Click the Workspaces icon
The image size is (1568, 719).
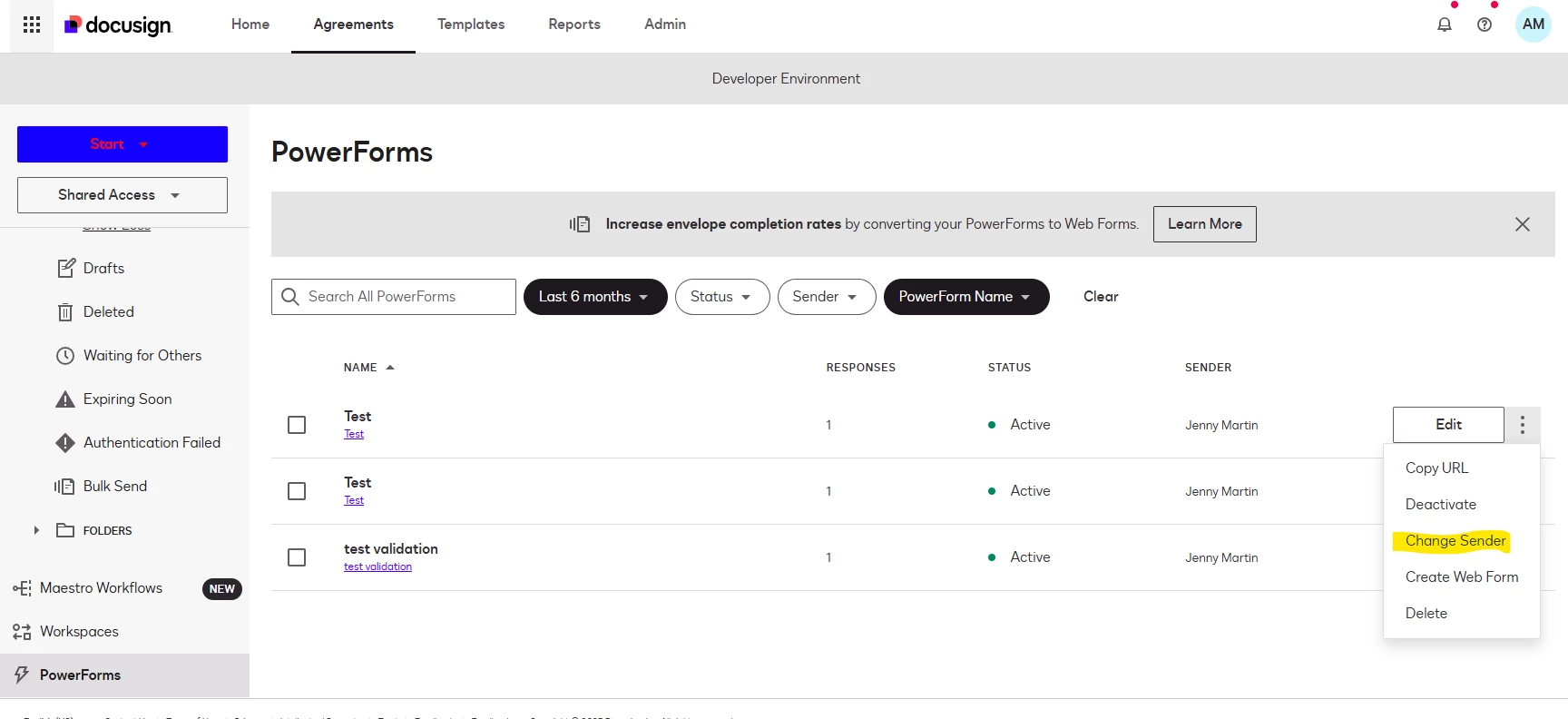pos(22,632)
